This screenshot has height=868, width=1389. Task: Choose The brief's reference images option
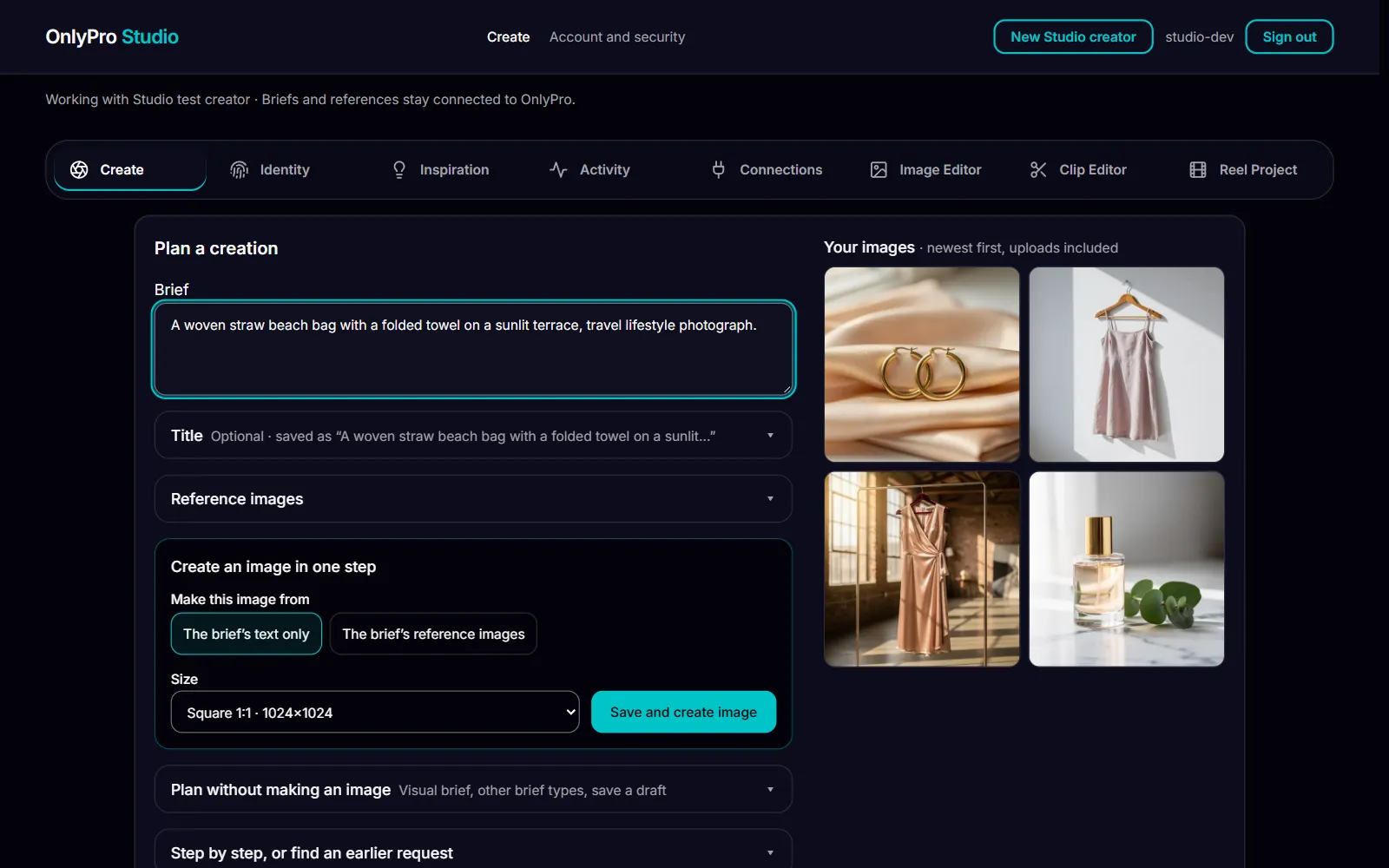point(433,634)
